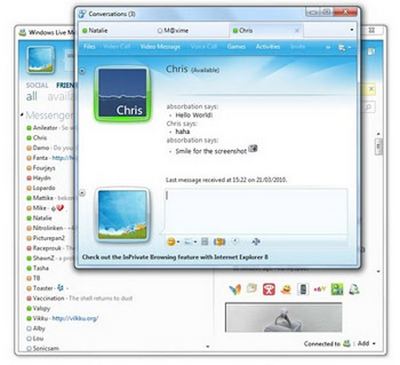Click the Conversations window title icon
The width and height of the screenshot is (400, 365).
point(82,14)
